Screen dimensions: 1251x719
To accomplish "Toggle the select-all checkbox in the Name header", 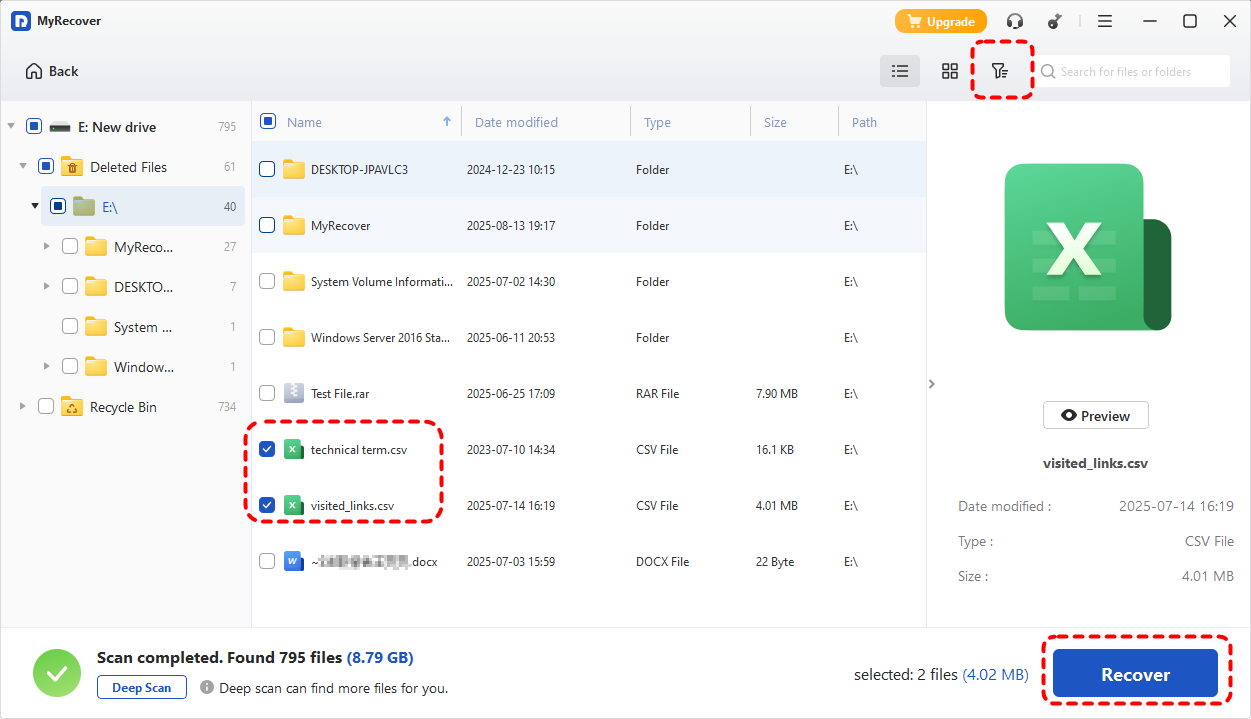I will tap(268, 121).
